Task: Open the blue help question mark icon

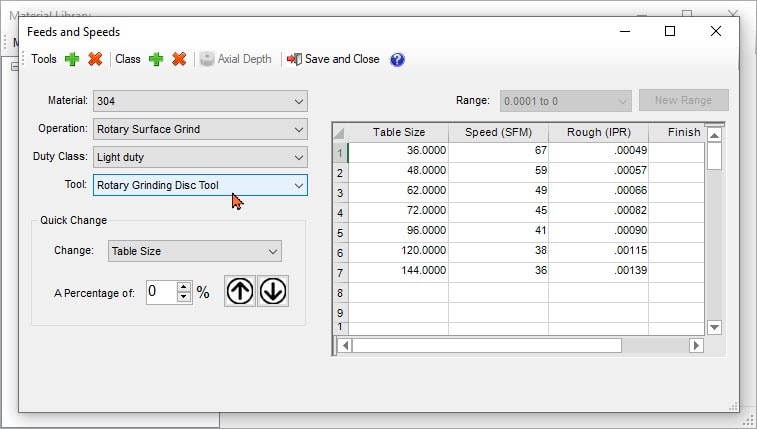Action: pyautogui.click(x=397, y=59)
